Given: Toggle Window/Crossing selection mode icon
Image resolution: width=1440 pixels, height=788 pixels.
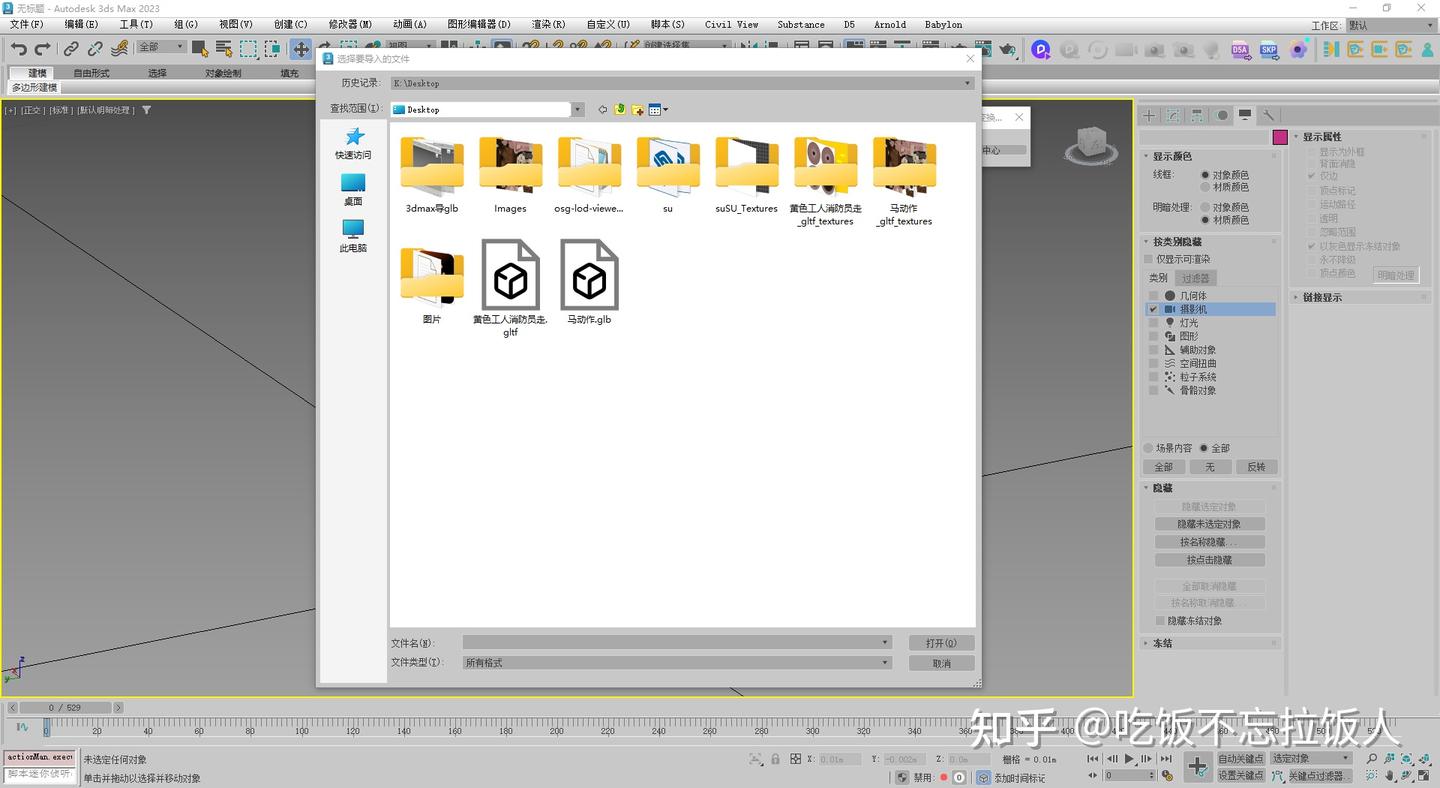Looking at the screenshot, I should [272, 48].
